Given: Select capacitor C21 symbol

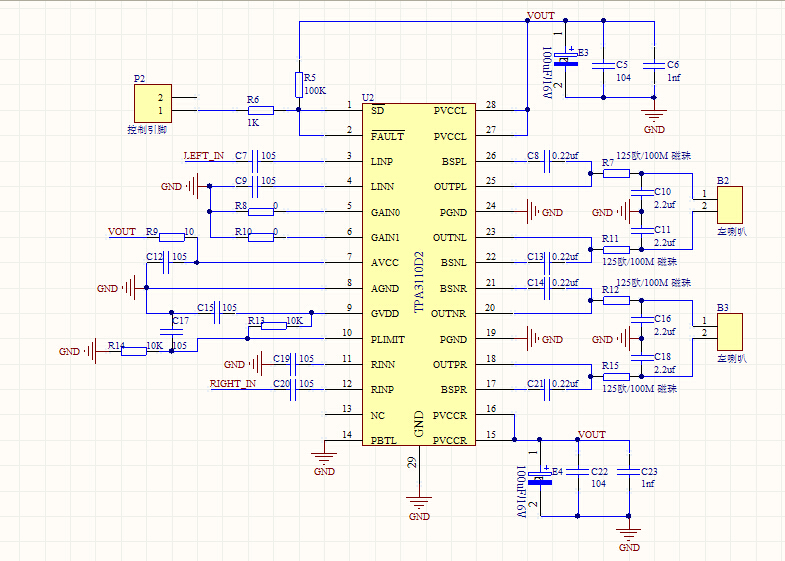Looking at the screenshot, I should pos(547,389).
